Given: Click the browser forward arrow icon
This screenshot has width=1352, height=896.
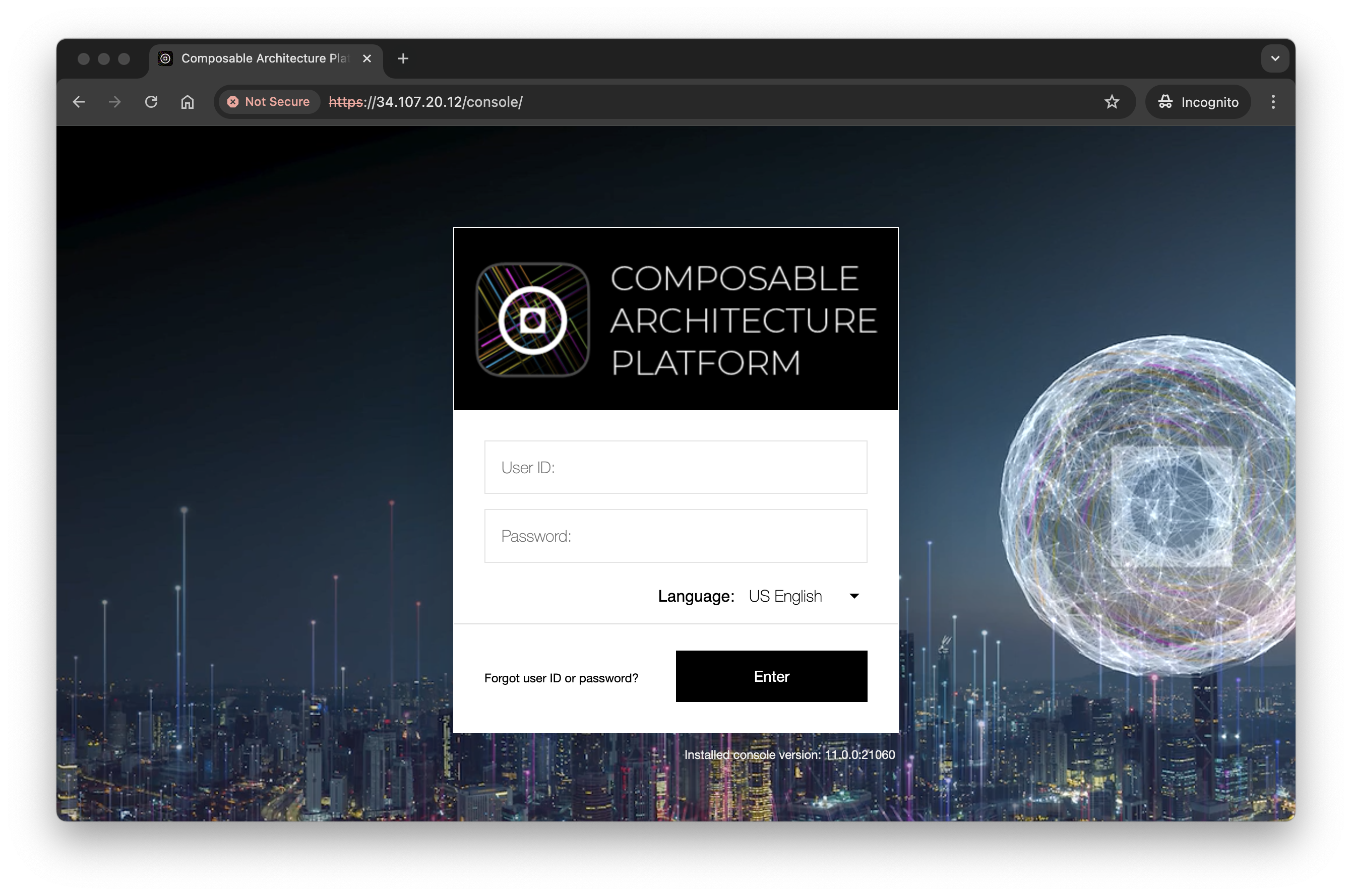Looking at the screenshot, I should click(115, 102).
